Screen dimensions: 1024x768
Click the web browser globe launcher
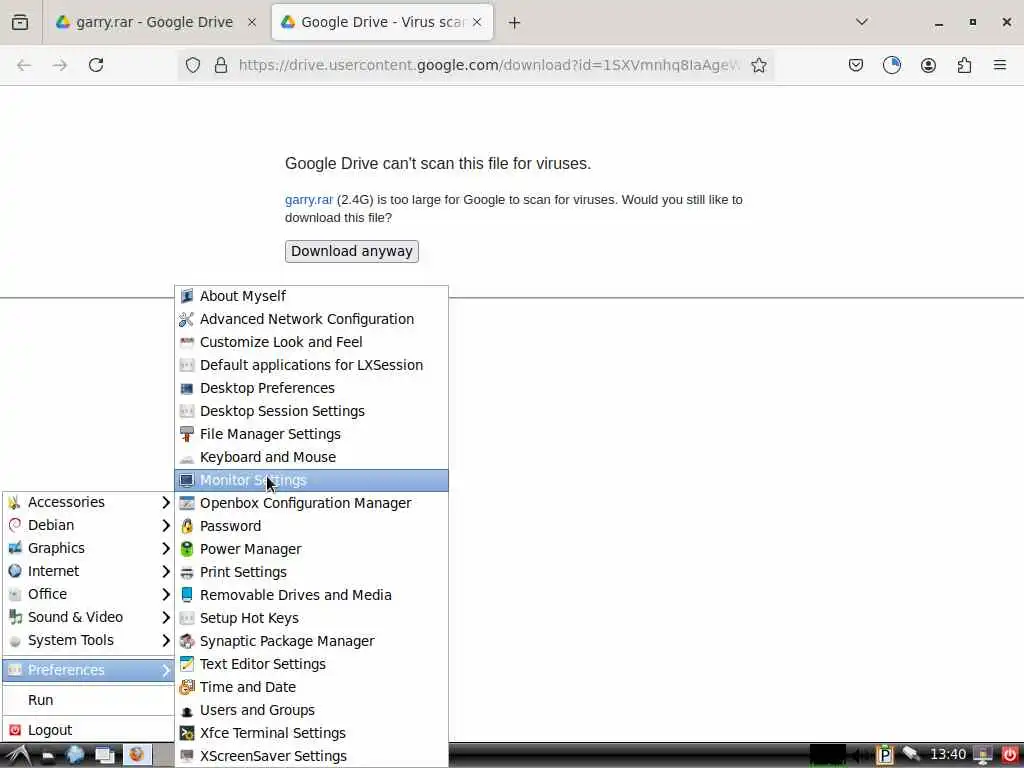pos(75,756)
